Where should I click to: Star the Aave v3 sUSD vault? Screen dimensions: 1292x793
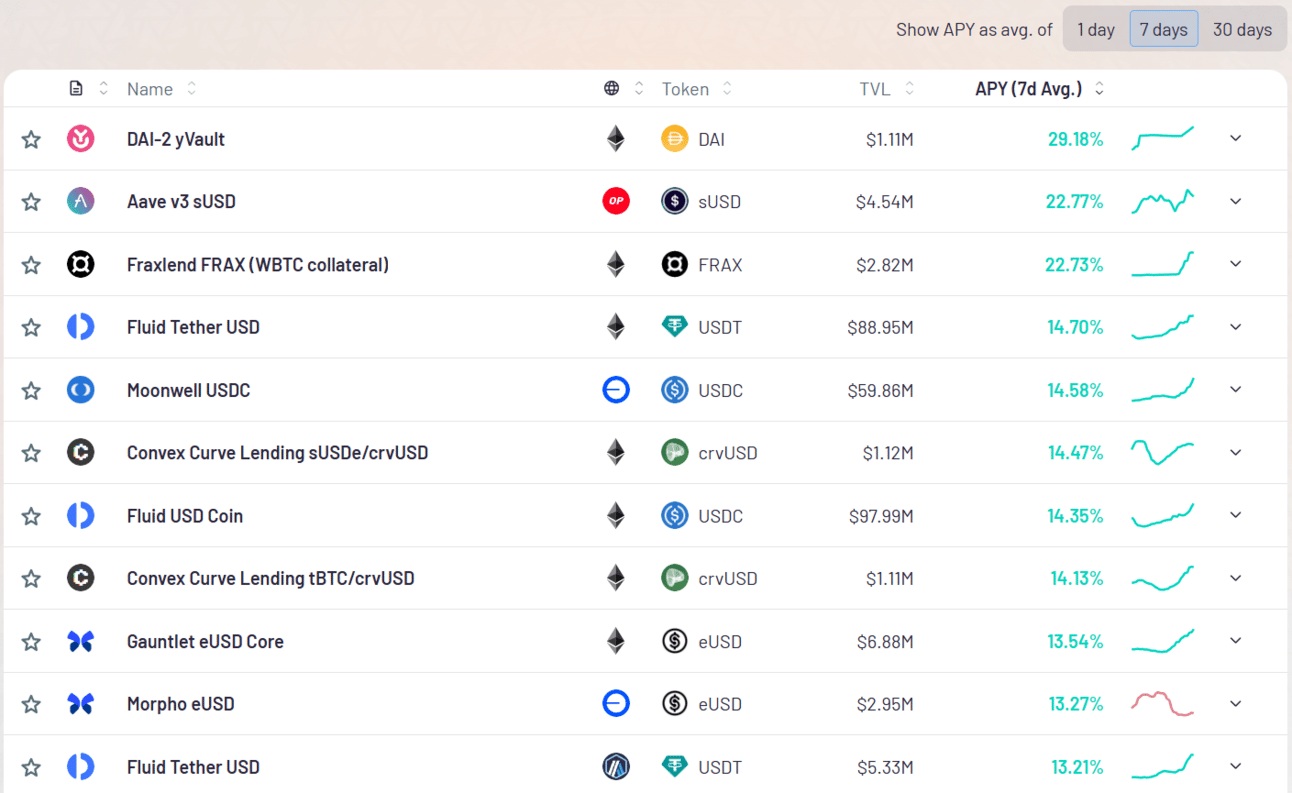pos(31,202)
